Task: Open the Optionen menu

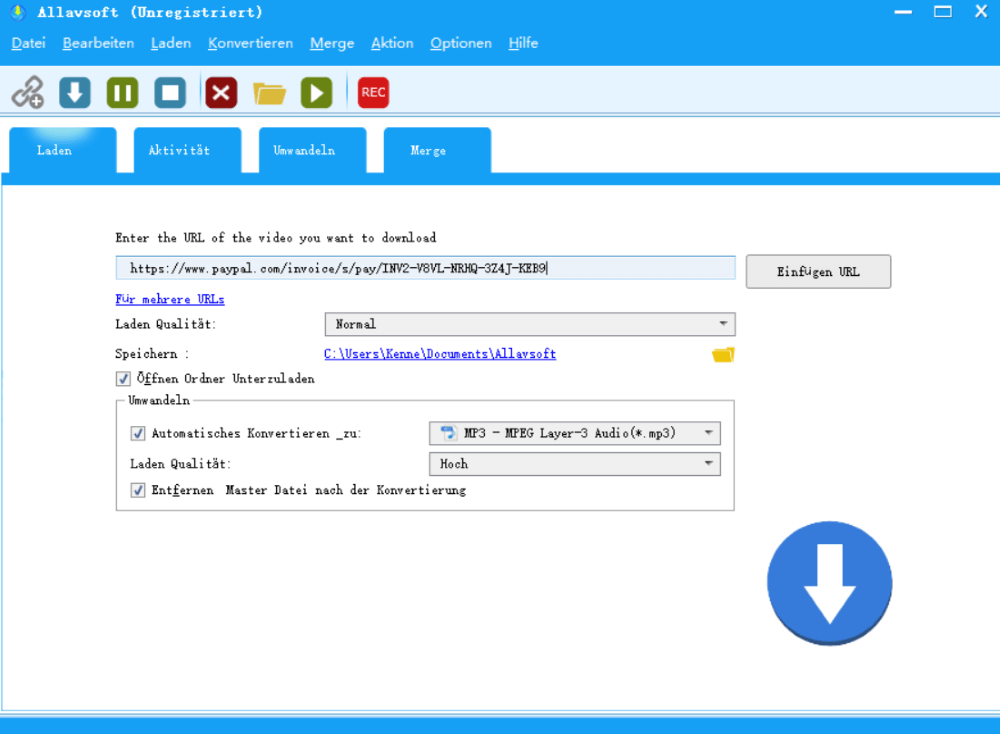Action: point(461,43)
